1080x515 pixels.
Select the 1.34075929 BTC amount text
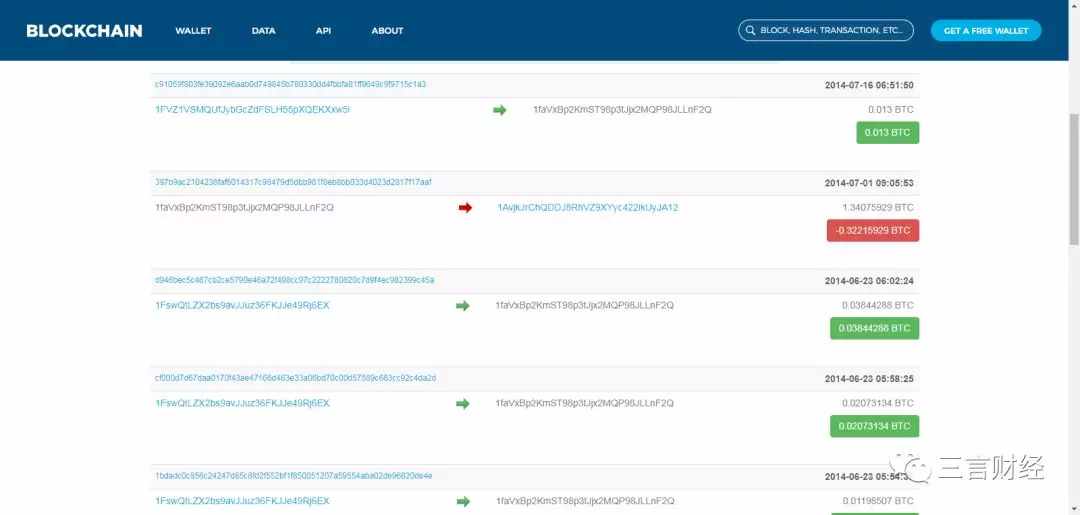[878, 207]
